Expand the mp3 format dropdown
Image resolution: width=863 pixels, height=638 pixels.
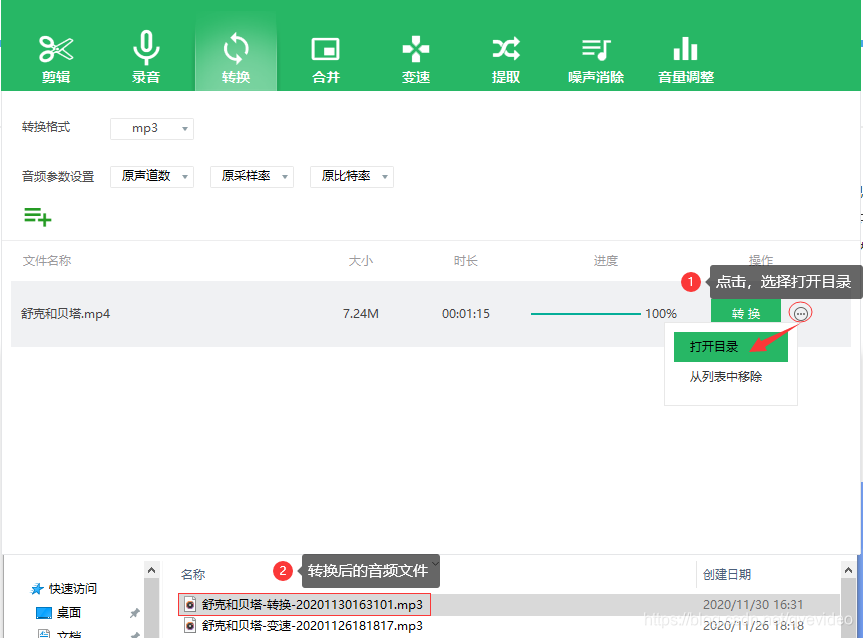click(x=152, y=129)
